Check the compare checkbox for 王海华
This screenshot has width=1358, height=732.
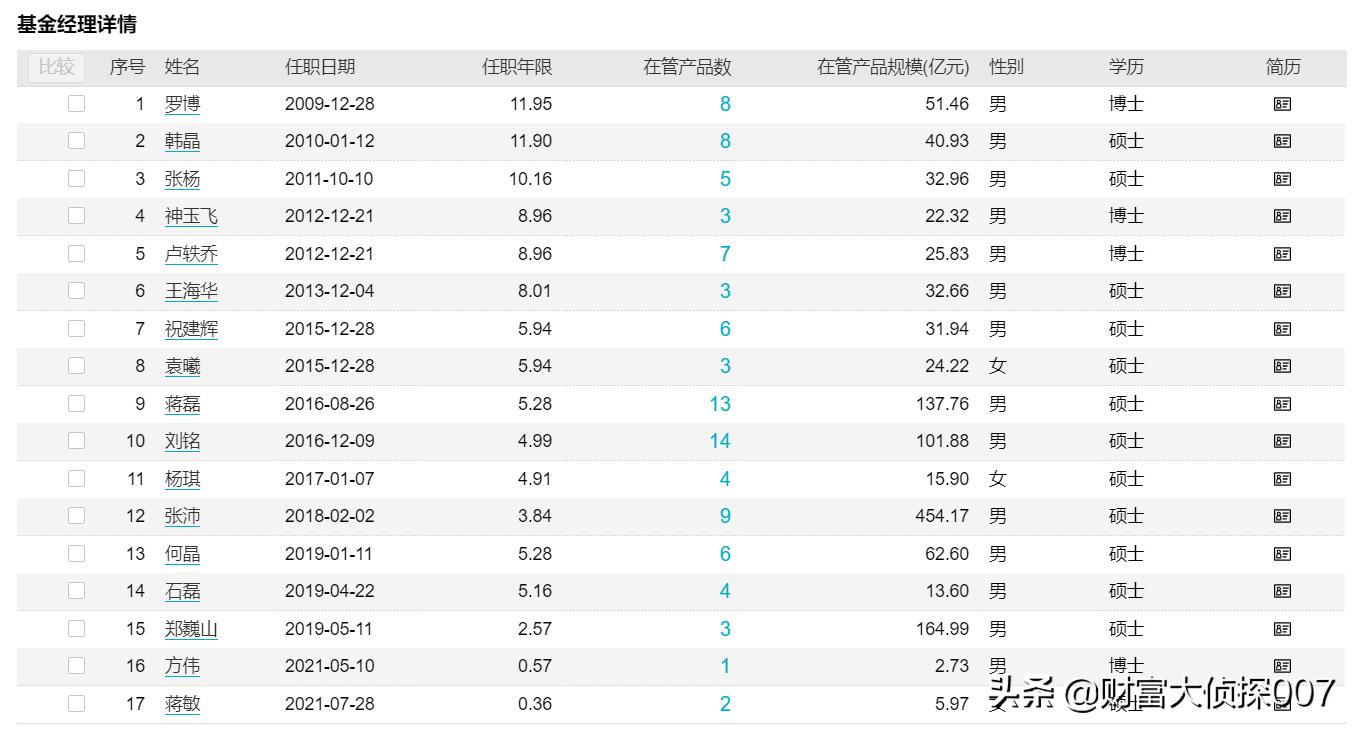77,291
